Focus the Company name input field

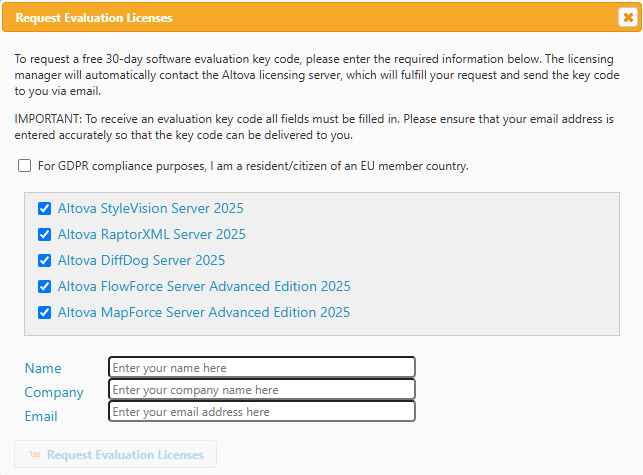261,390
